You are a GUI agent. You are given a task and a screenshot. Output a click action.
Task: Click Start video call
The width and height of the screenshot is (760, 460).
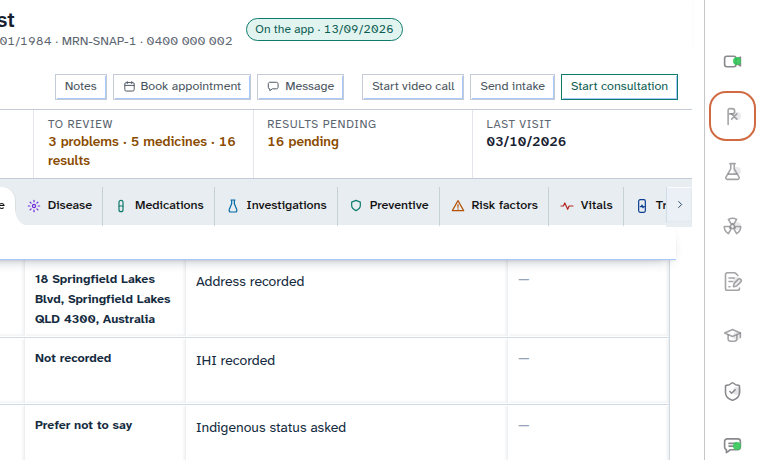pos(413,87)
